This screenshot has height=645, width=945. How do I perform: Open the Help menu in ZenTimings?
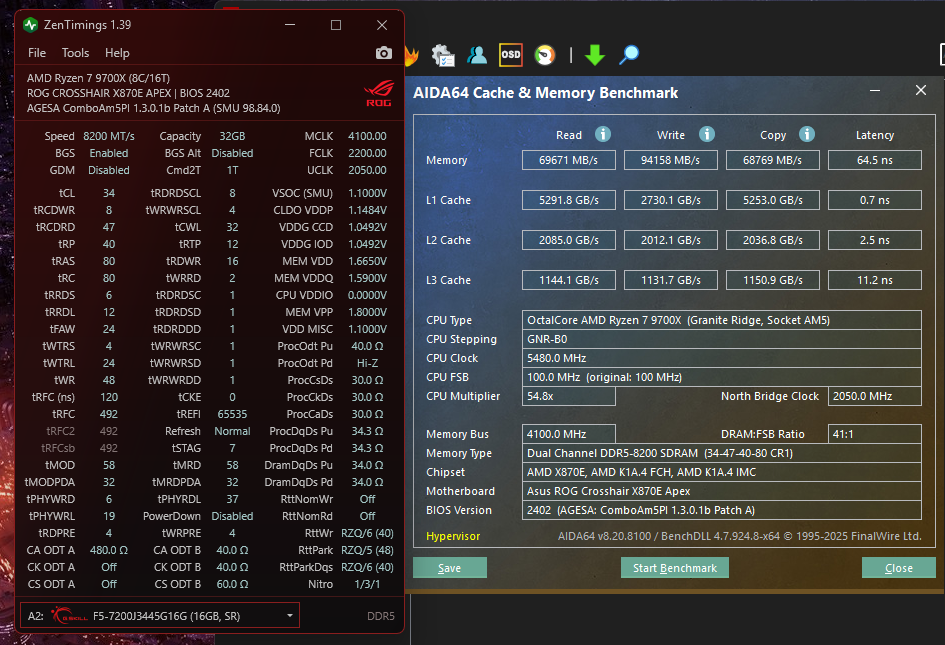tap(117, 53)
